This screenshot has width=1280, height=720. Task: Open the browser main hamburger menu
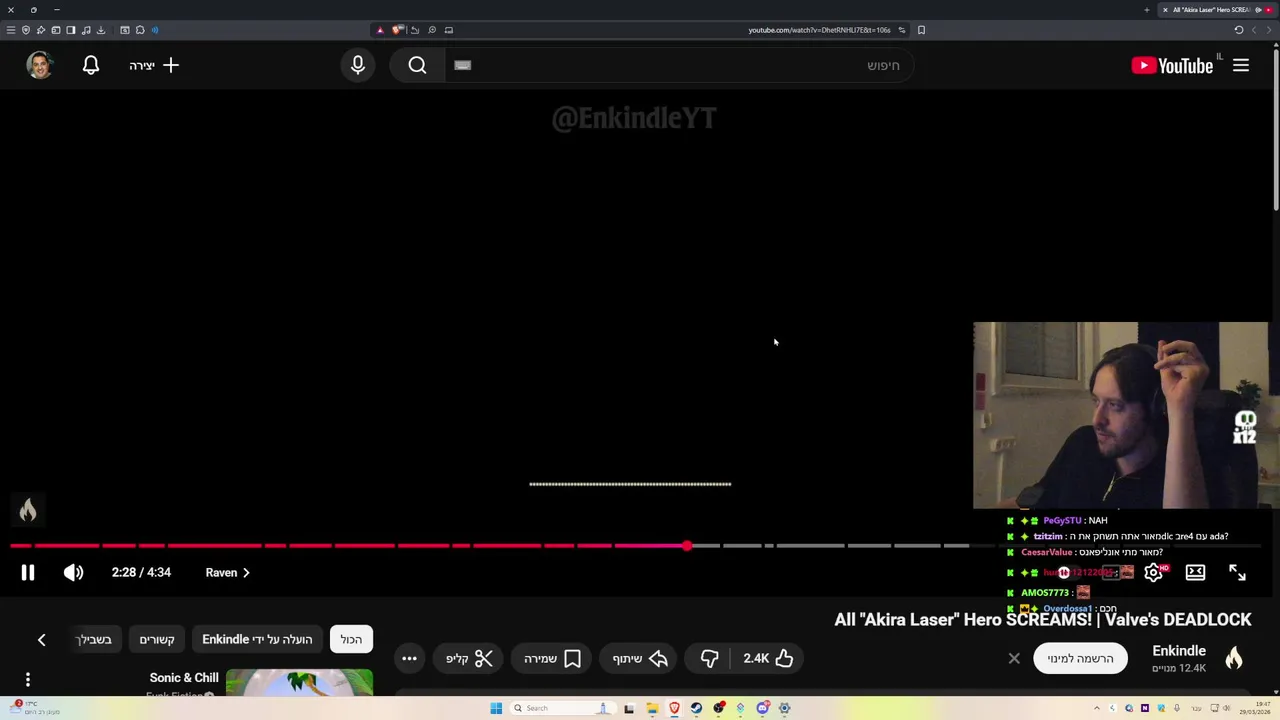pos(11,30)
